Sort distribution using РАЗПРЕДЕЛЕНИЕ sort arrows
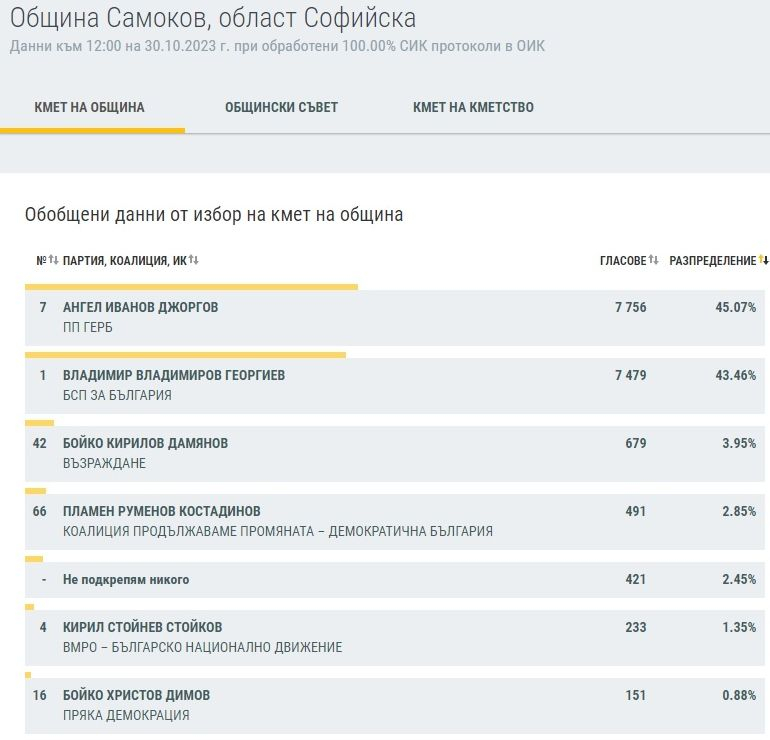 point(763,260)
